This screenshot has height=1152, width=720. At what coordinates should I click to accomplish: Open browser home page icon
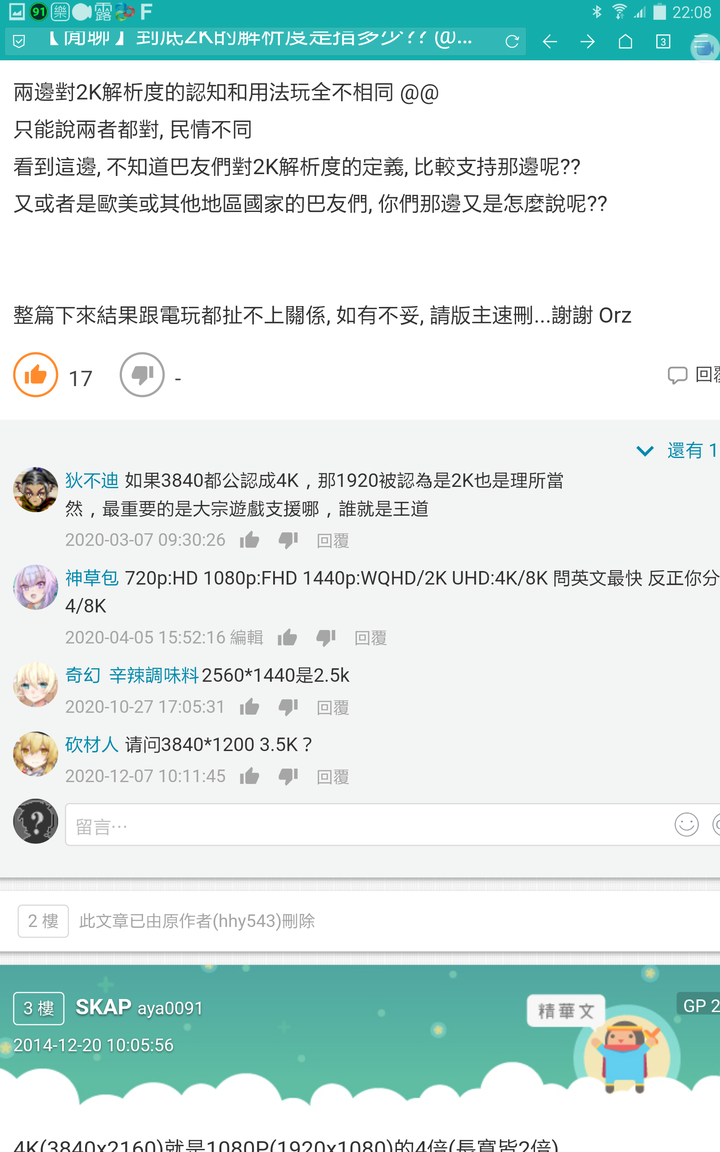tap(625, 41)
